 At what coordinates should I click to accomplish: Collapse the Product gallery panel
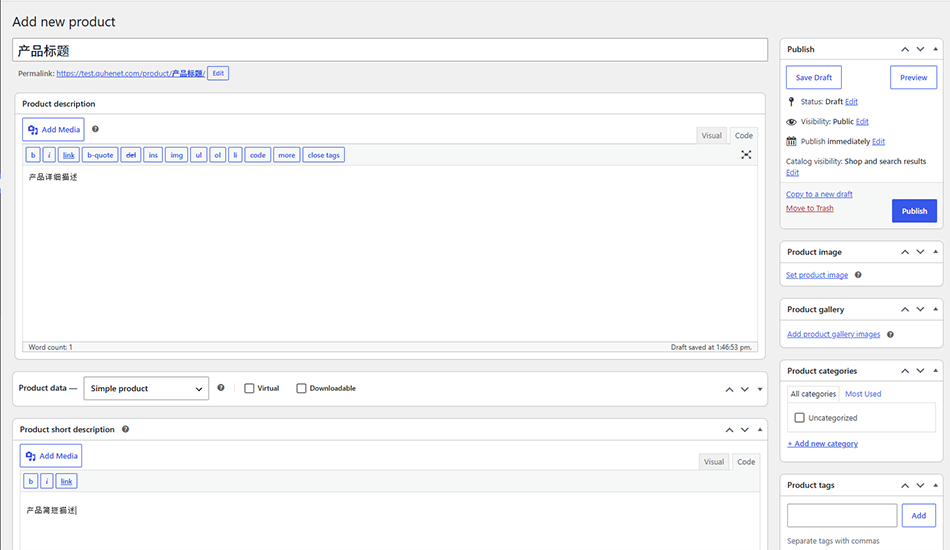tap(935, 309)
